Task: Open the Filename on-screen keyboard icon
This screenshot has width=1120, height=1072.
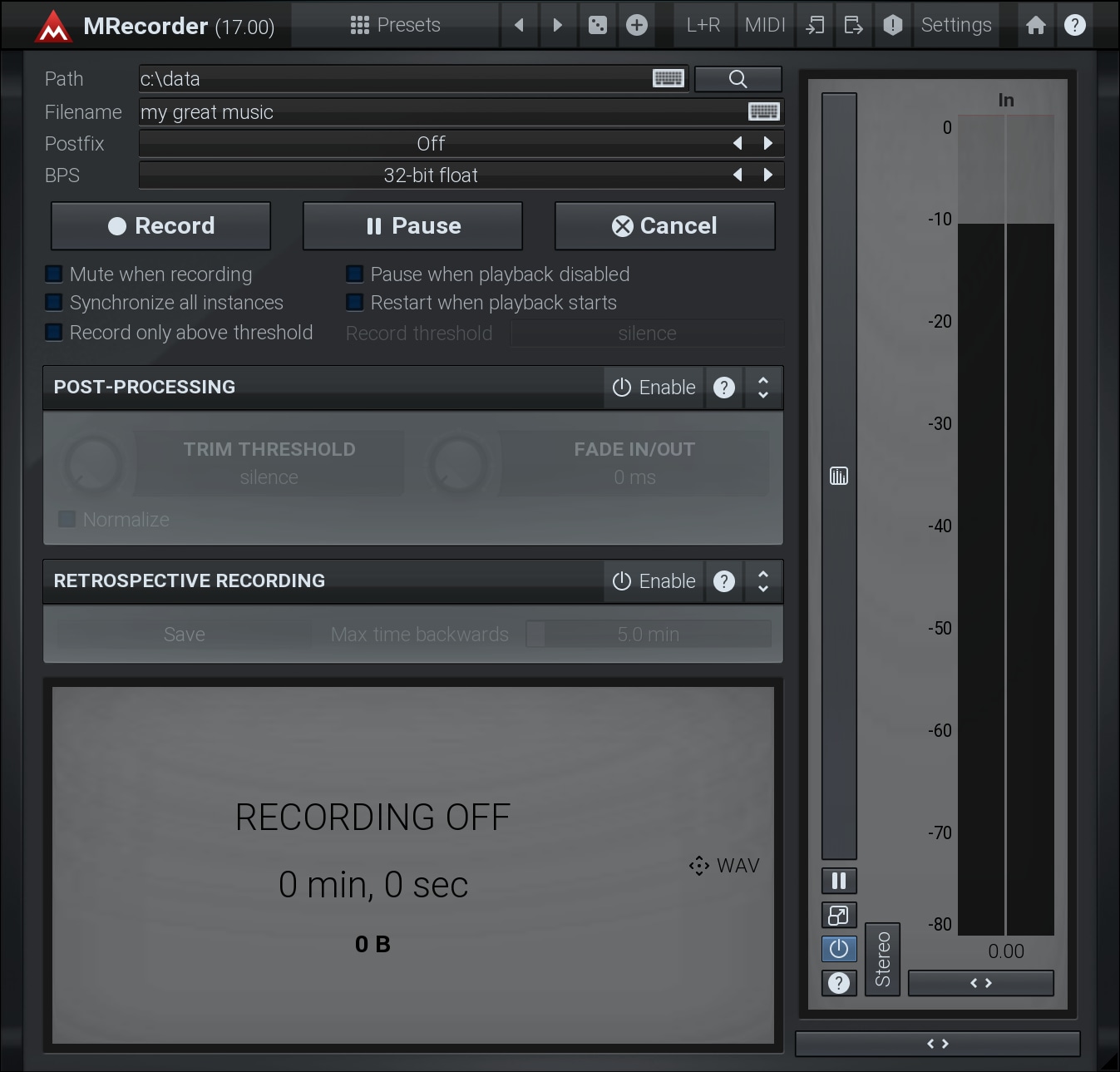Action: tap(763, 111)
